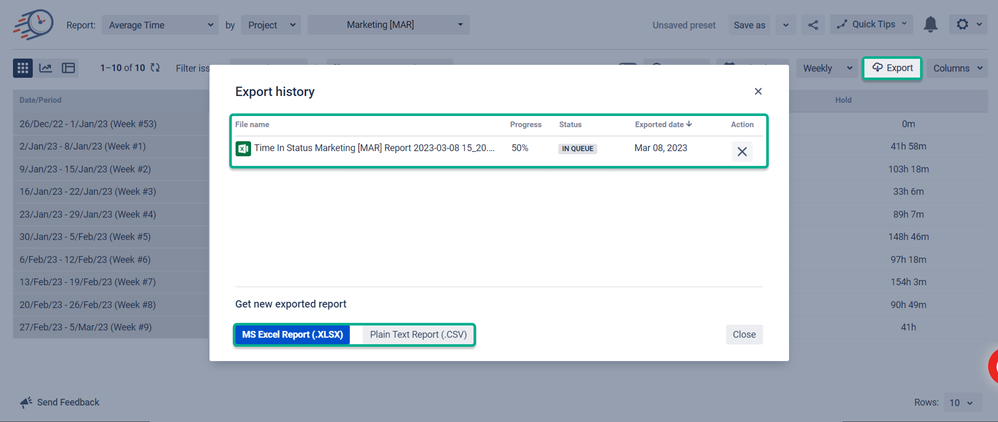This screenshot has width=998, height=422.
Task: Sort by Exported date column arrow
Action: pyautogui.click(x=689, y=124)
